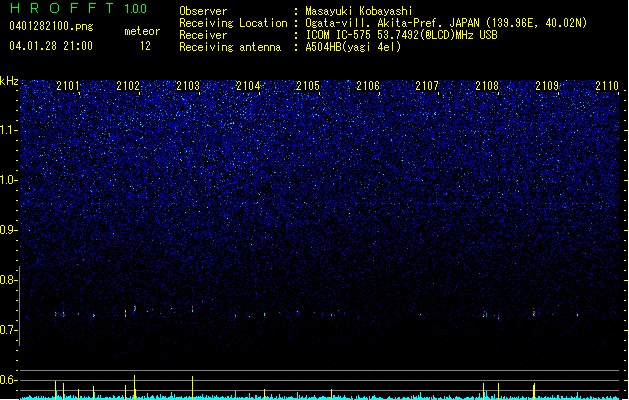Click the 1.0 kHz axis label
The image size is (629, 400).
[8, 180]
